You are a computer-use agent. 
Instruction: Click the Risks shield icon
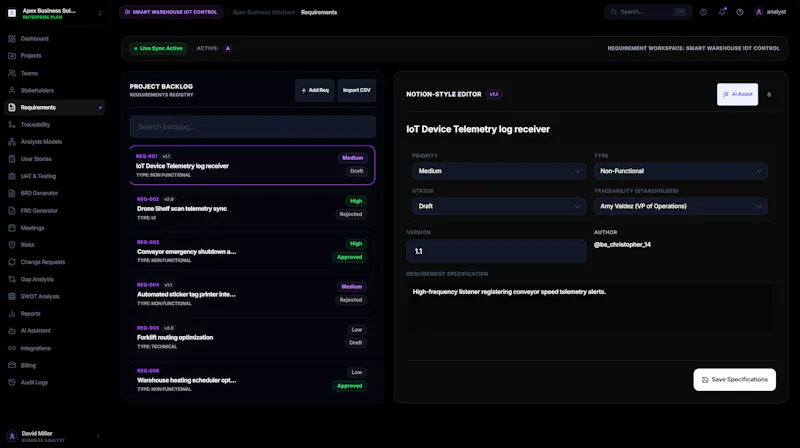pyautogui.click(x=12, y=245)
